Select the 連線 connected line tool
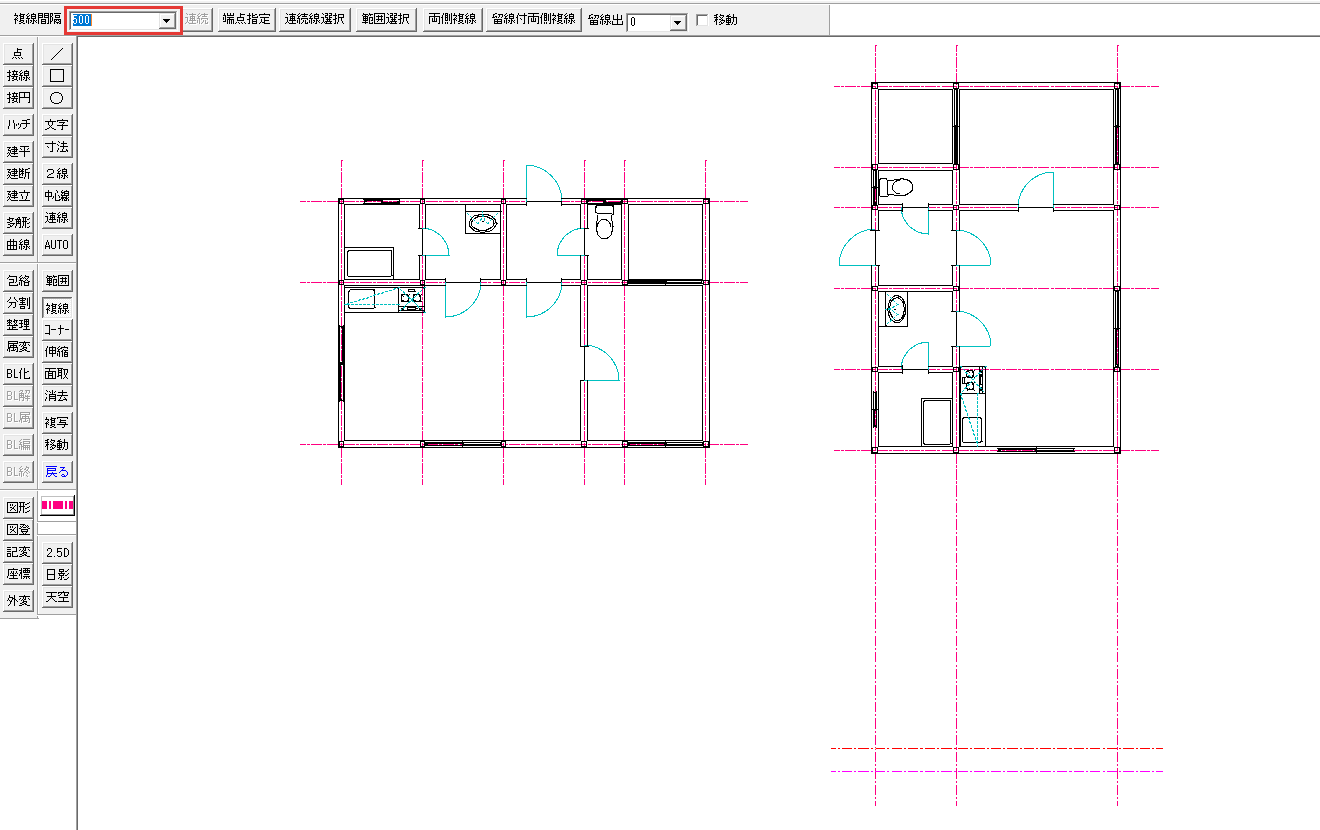This screenshot has height=830, width=1320. [57, 218]
